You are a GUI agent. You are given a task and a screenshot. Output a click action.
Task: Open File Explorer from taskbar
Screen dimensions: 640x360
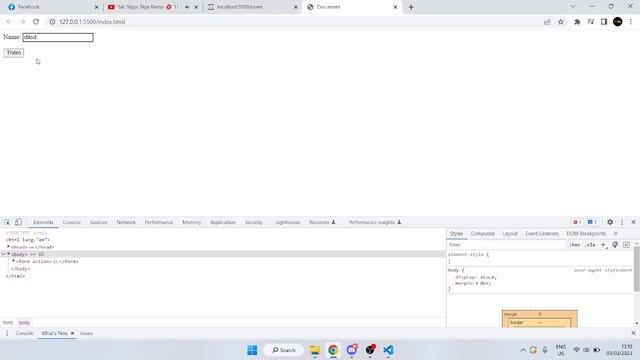[315, 350]
